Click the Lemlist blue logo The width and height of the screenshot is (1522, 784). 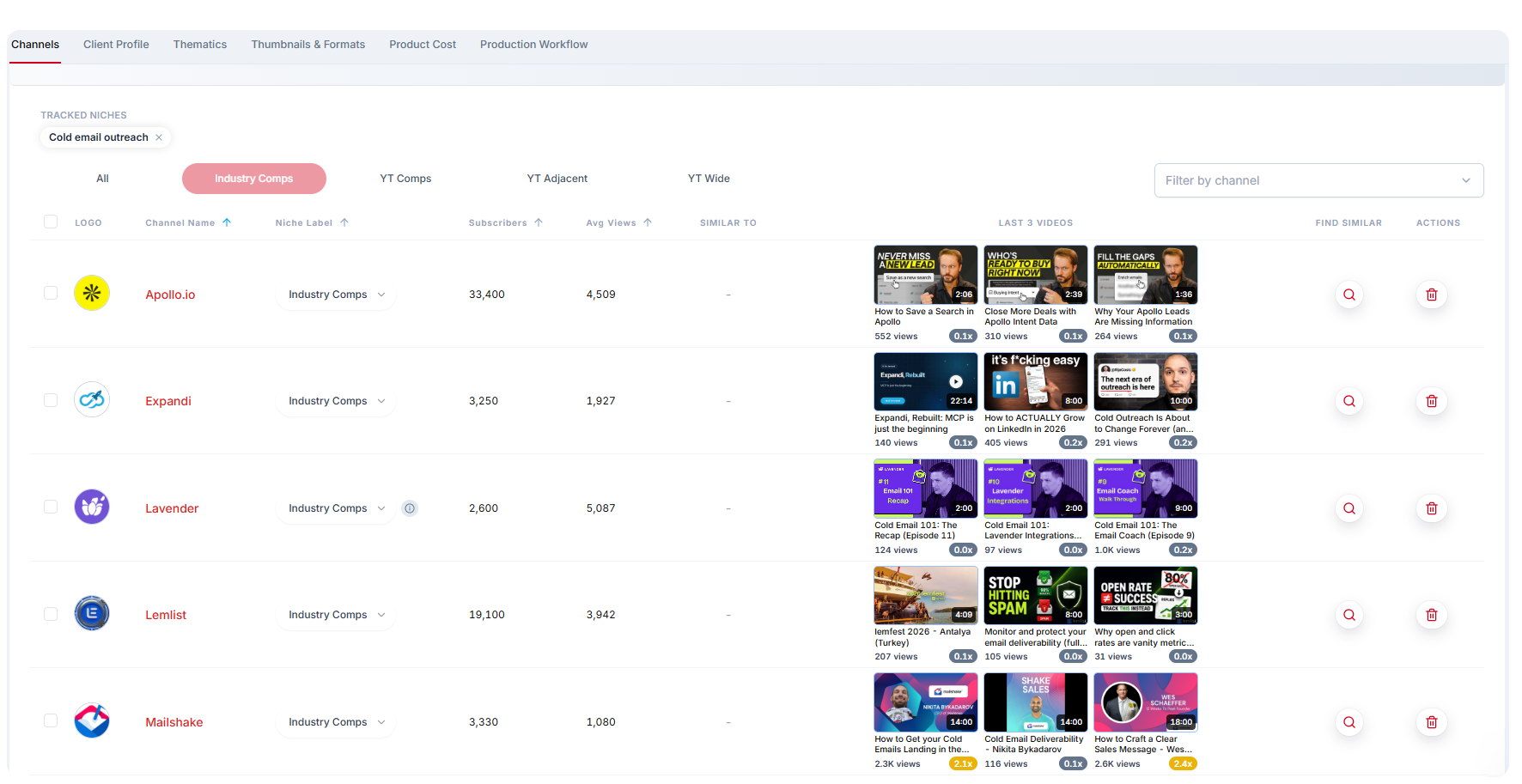tap(92, 614)
